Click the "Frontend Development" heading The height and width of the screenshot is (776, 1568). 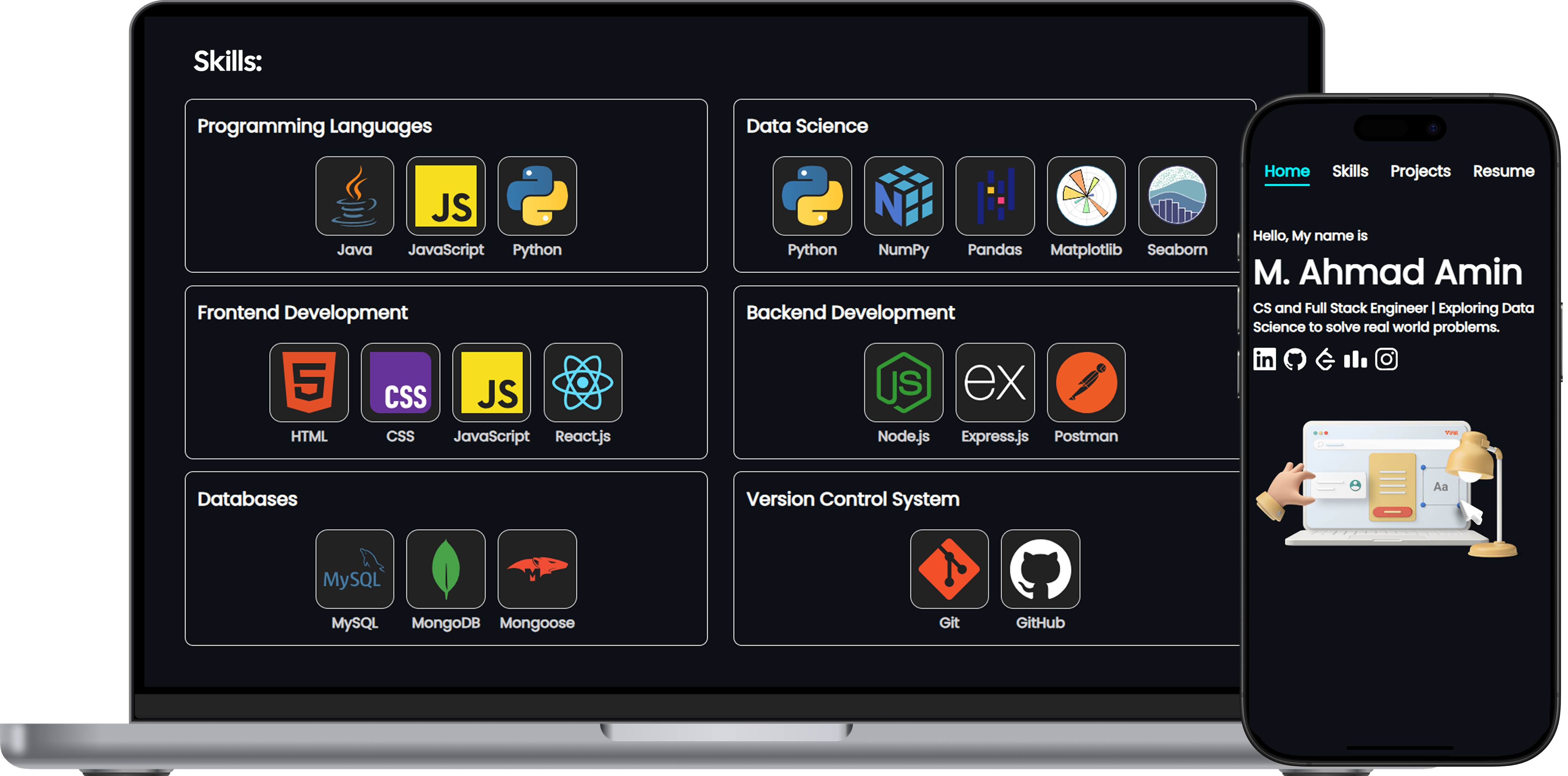[x=303, y=313]
